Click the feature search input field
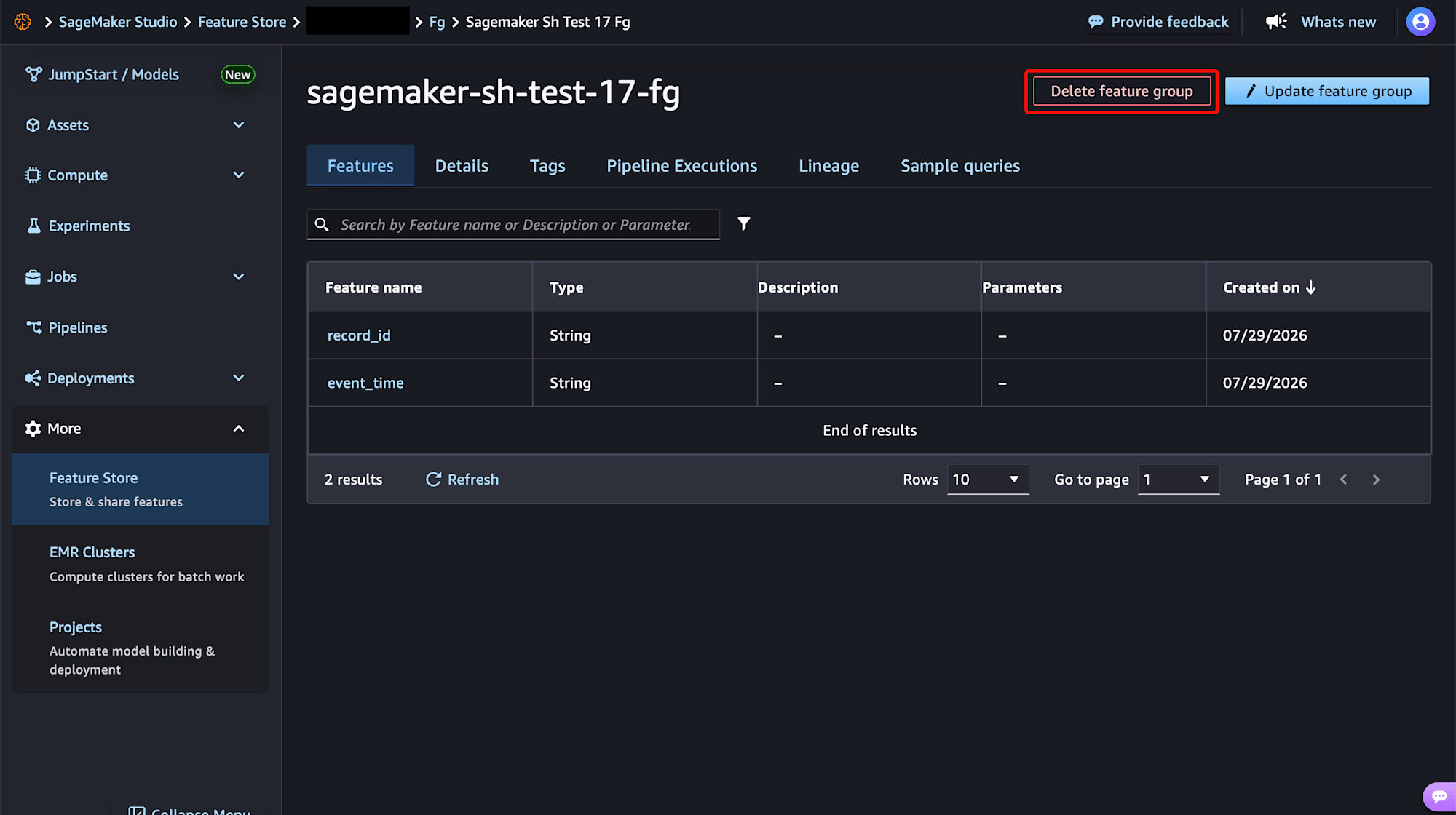The height and width of the screenshot is (815, 1456). click(513, 224)
